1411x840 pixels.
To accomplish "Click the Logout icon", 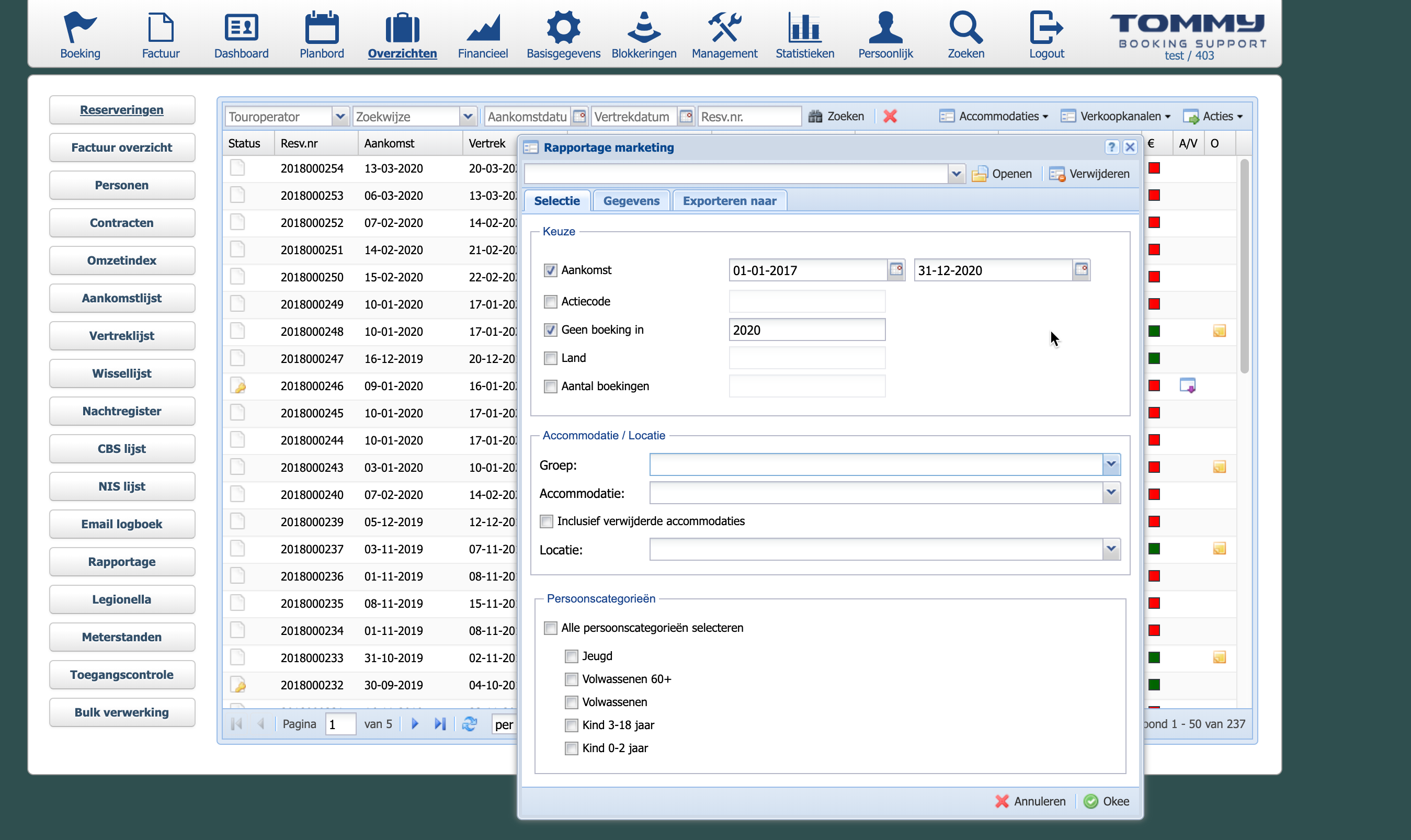I will [x=1046, y=27].
